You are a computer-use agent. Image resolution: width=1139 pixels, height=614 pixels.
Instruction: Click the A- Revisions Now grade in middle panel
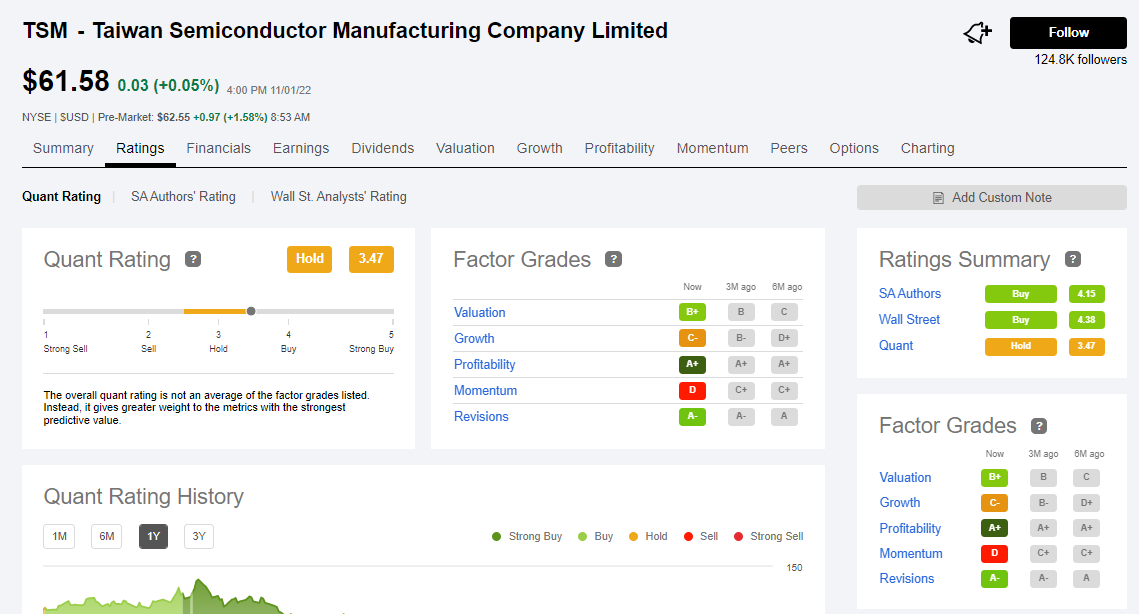coord(692,417)
